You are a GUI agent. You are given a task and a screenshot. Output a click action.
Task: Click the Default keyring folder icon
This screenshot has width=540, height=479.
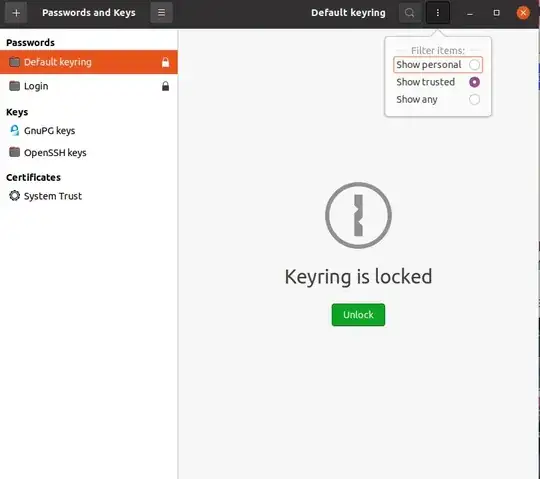[x=14, y=62]
